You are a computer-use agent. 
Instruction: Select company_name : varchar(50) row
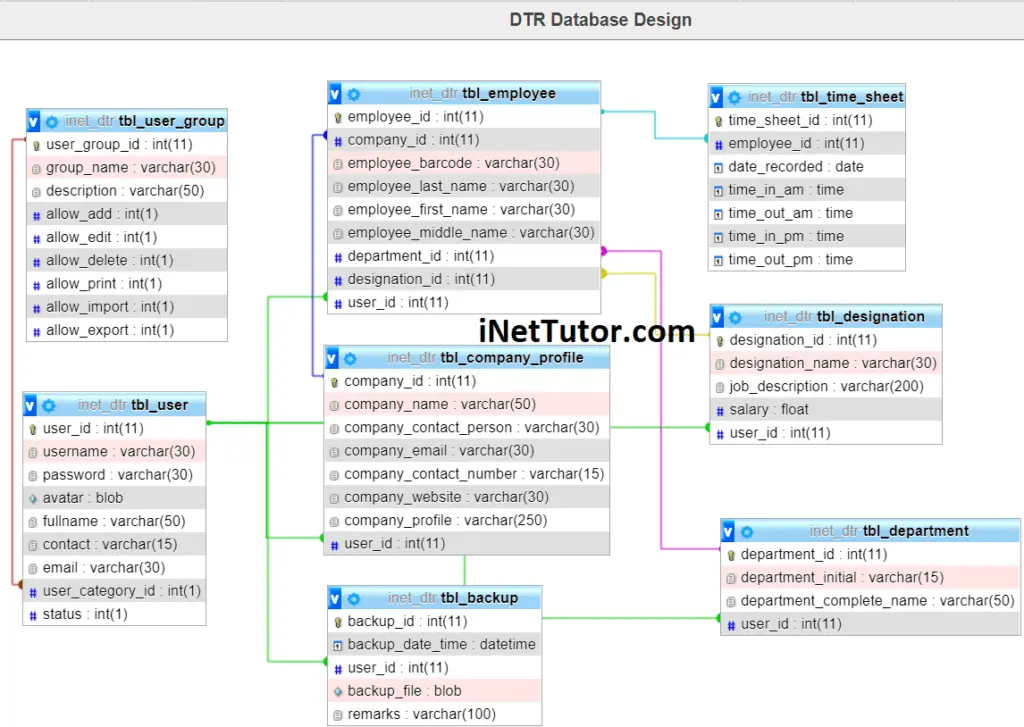click(x=467, y=405)
